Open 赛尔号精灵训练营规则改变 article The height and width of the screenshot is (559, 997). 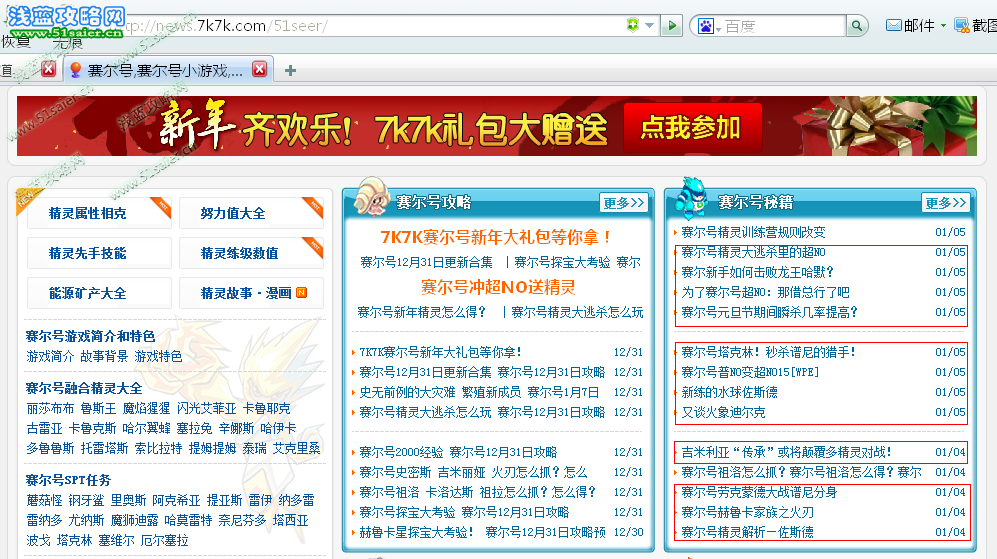point(753,232)
